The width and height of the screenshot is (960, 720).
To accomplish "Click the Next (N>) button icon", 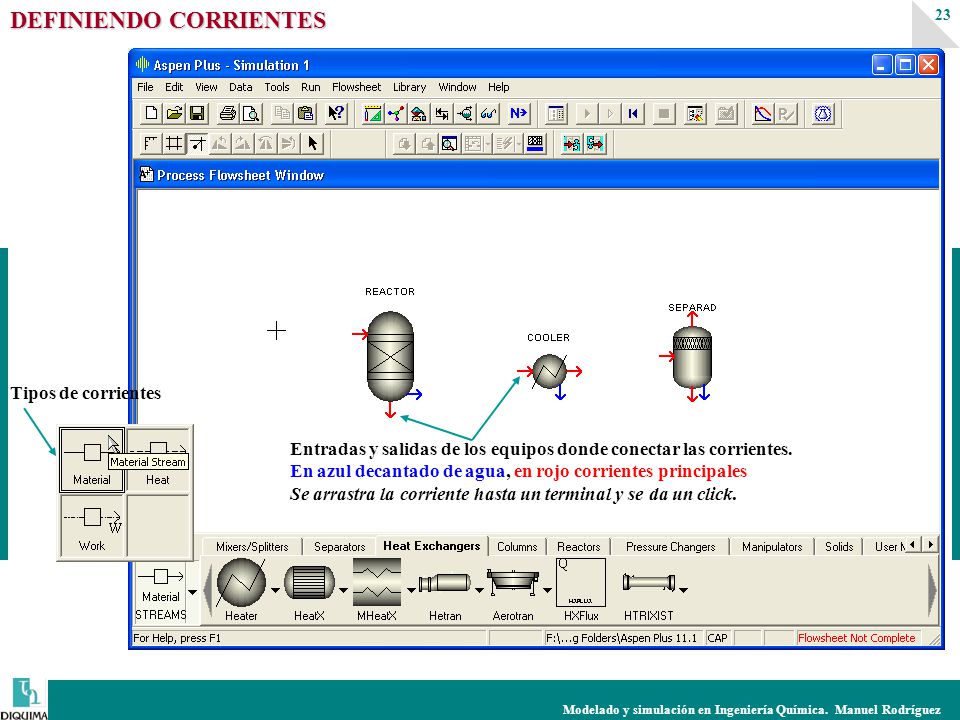I will coord(518,113).
